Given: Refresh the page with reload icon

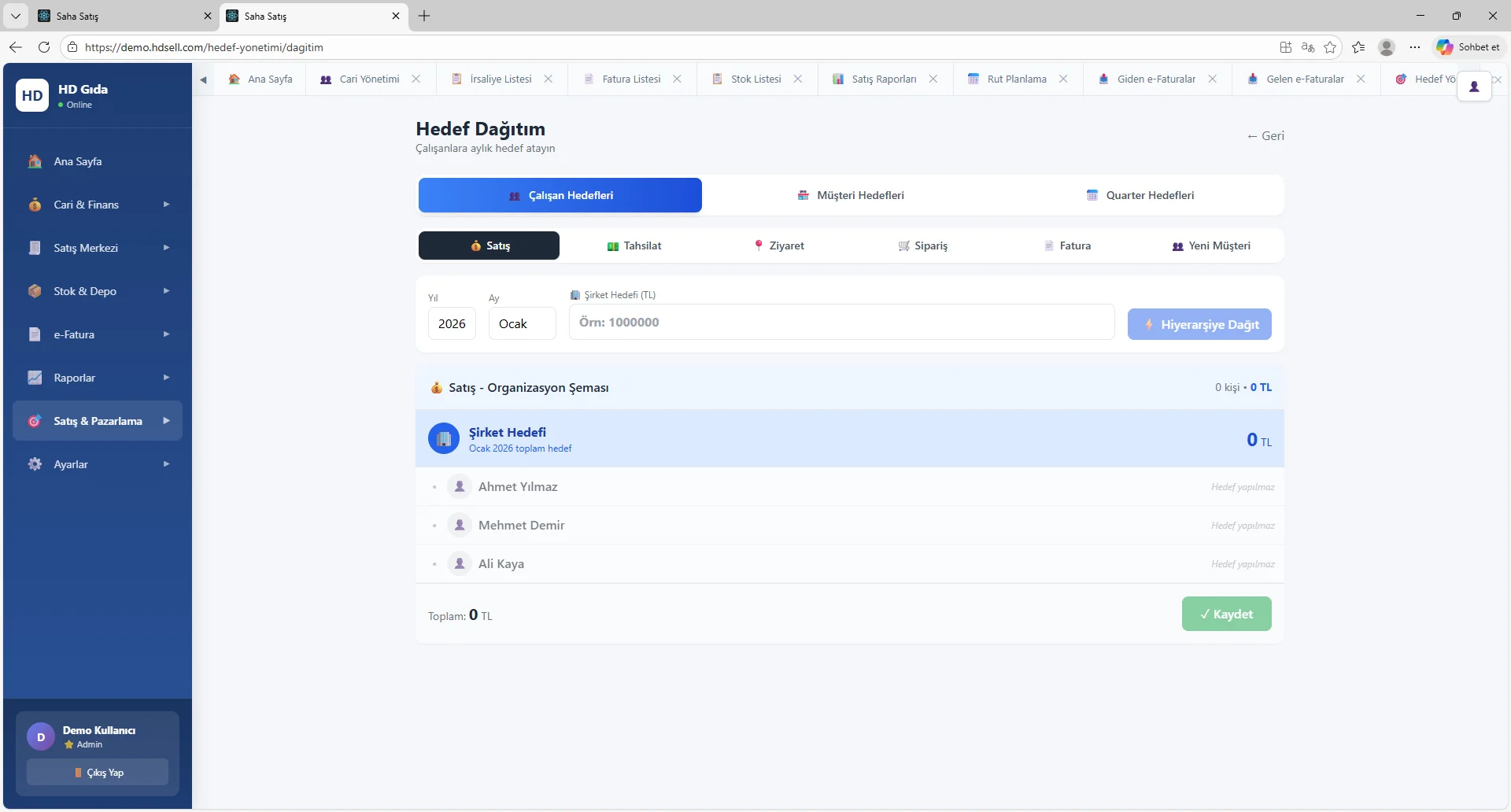Looking at the screenshot, I should [44, 47].
